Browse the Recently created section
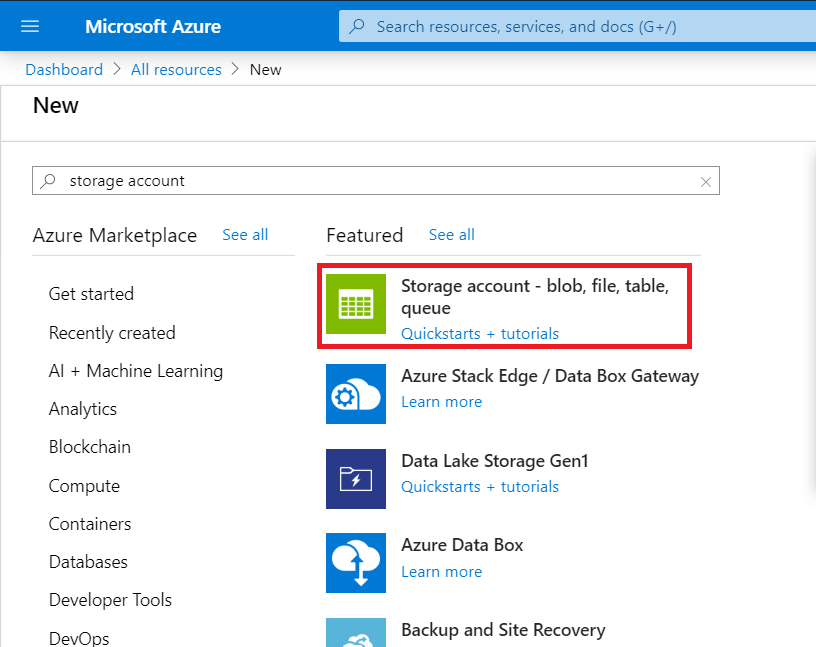Viewport: 816px width, 647px height. pyautogui.click(x=111, y=332)
